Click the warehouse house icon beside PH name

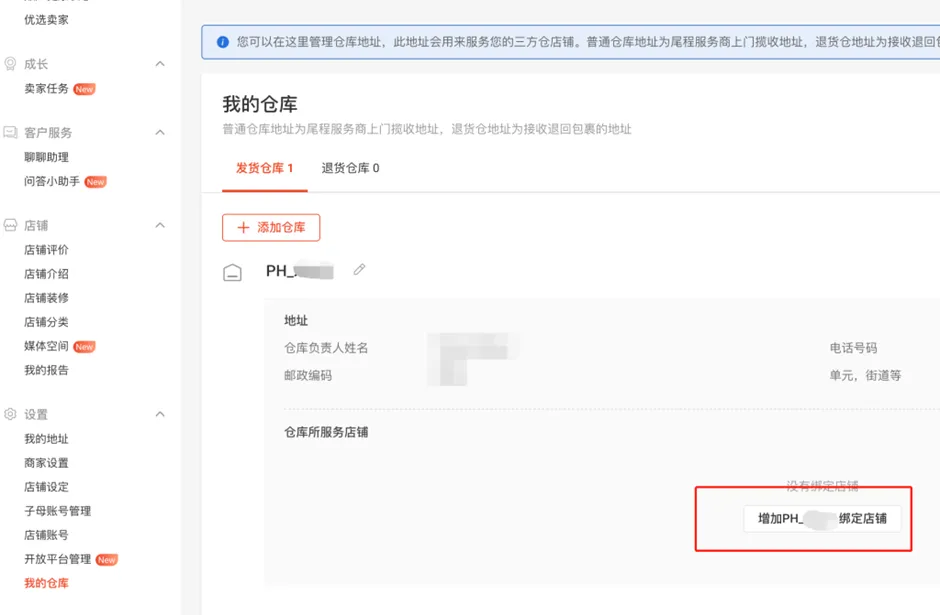(x=233, y=271)
